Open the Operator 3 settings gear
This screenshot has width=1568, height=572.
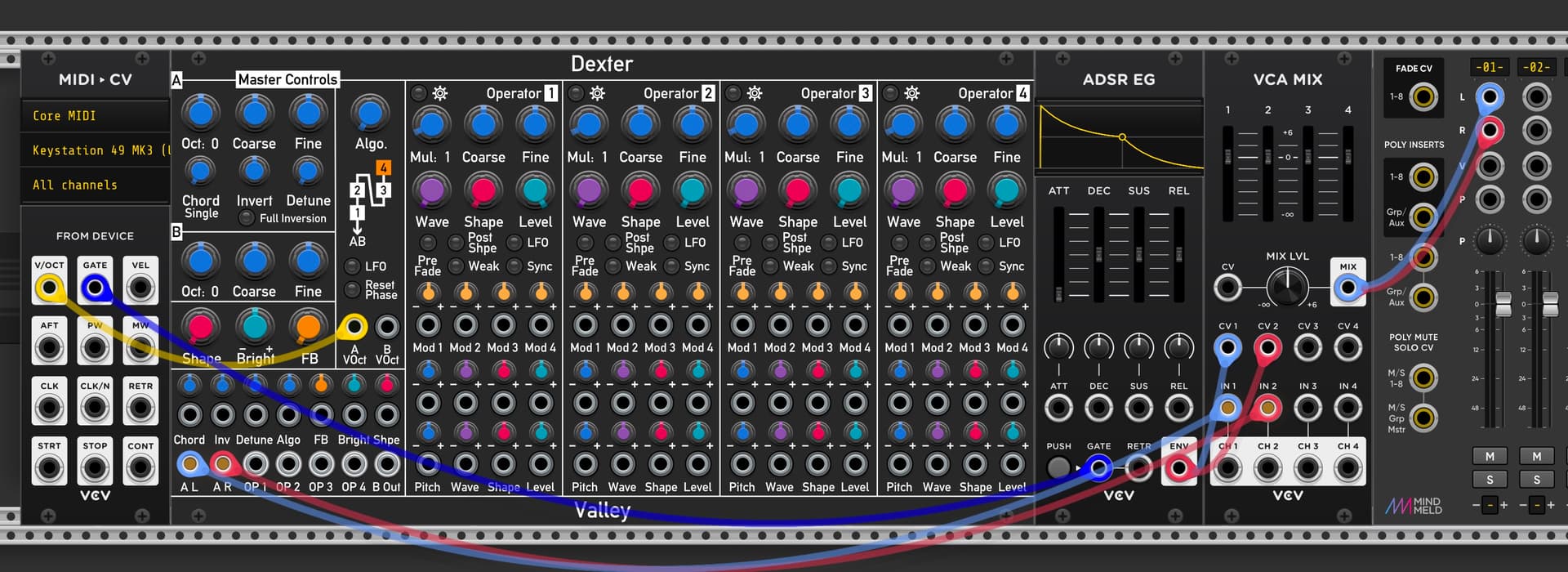click(x=755, y=93)
